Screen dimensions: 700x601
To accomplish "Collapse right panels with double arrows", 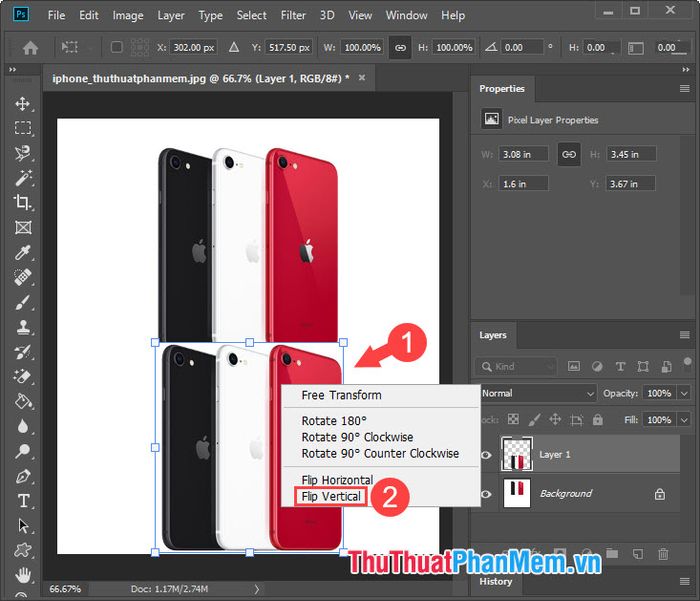I will click(x=686, y=70).
